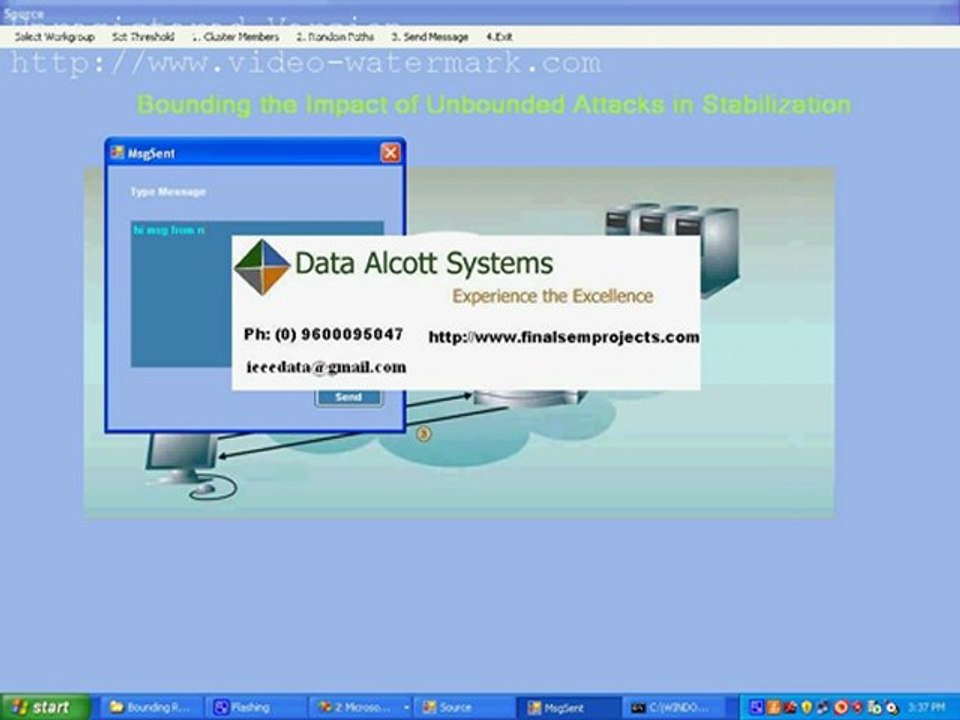Activate the MsgSent taskbar button
Image resolution: width=960 pixels, height=720 pixels.
coord(568,707)
